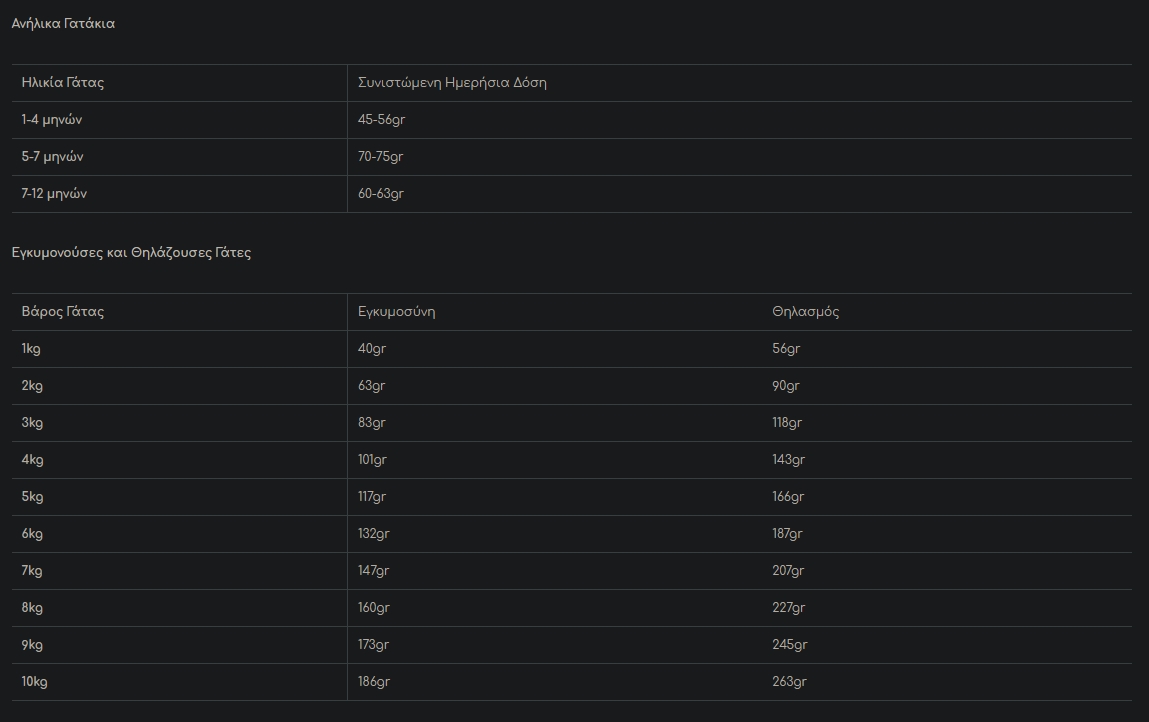Select the "7-12 μηνών" age cell

coord(54,194)
